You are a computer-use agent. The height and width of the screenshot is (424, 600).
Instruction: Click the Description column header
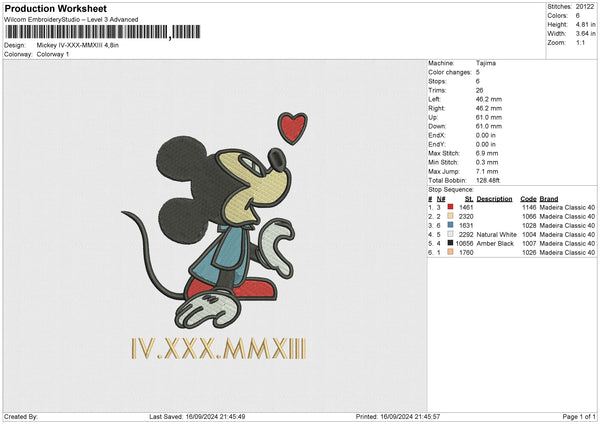[x=495, y=198]
